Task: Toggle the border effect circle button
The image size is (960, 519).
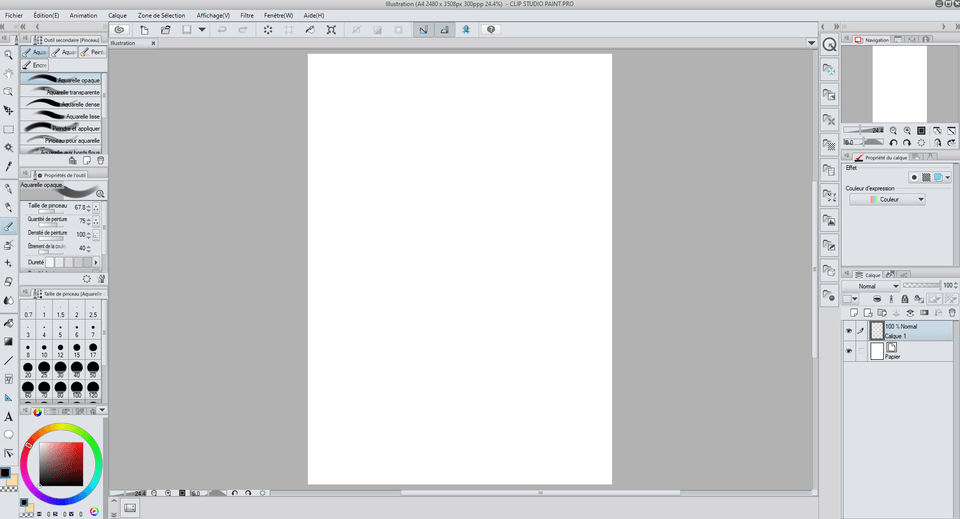Action: 914,177
